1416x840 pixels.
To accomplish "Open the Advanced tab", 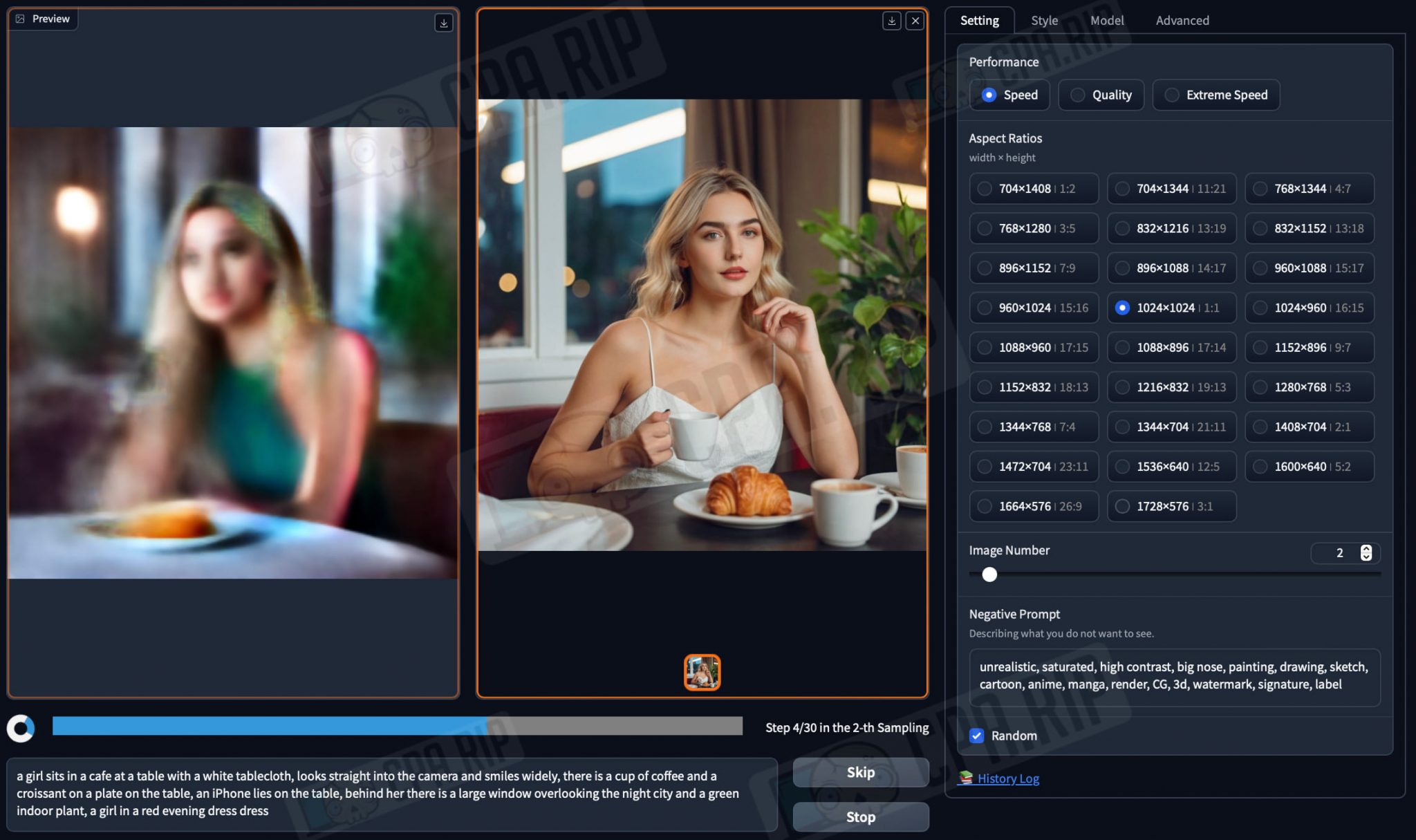I will tap(1182, 20).
